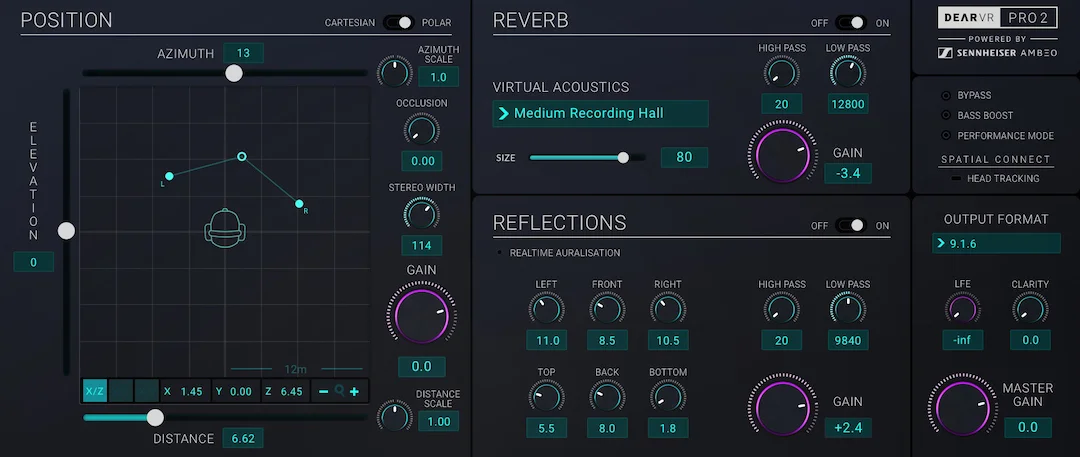Select the X/Z view button
This screenshot has height=457, width=1080.
95,392
